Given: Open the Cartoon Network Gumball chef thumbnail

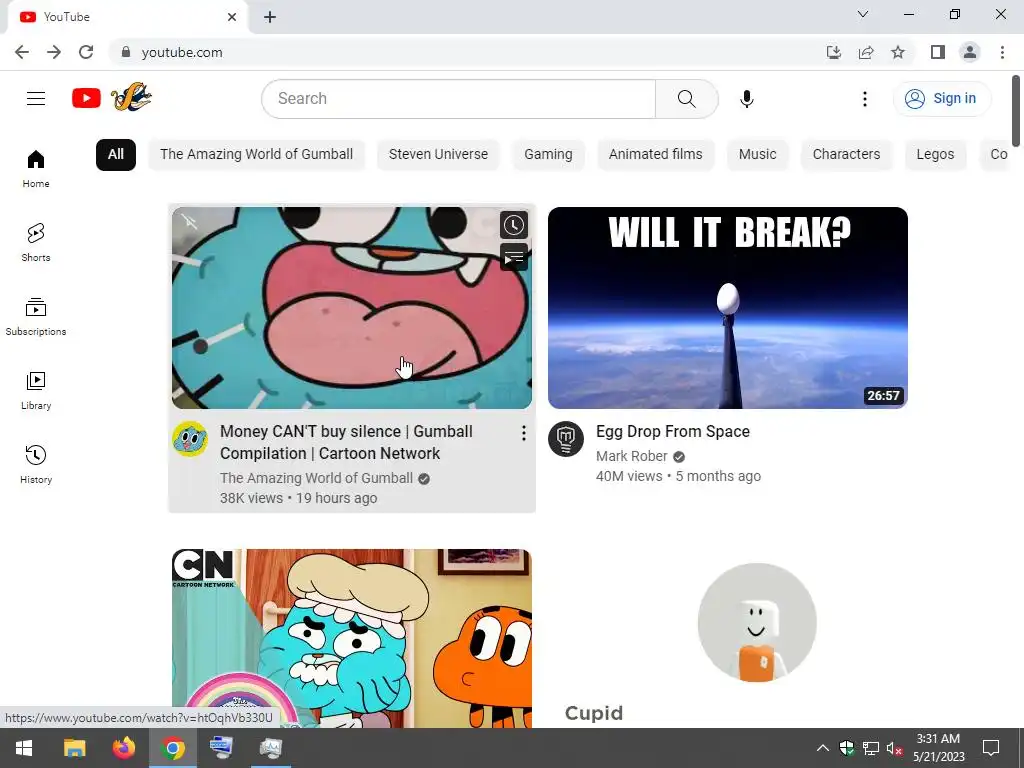Looking at the screenshot, I should pyautogui.click(x=351, y=638).
